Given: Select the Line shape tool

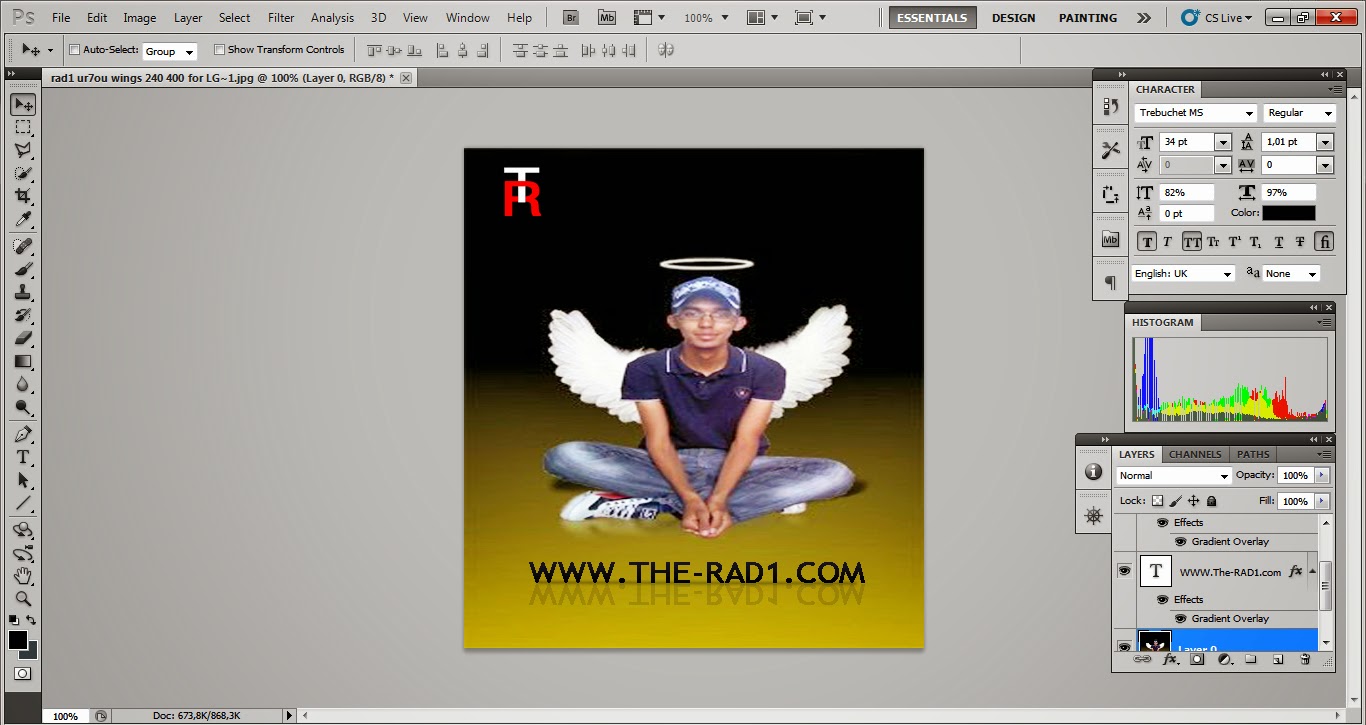Looking at the screenshot, I should 22,503.
